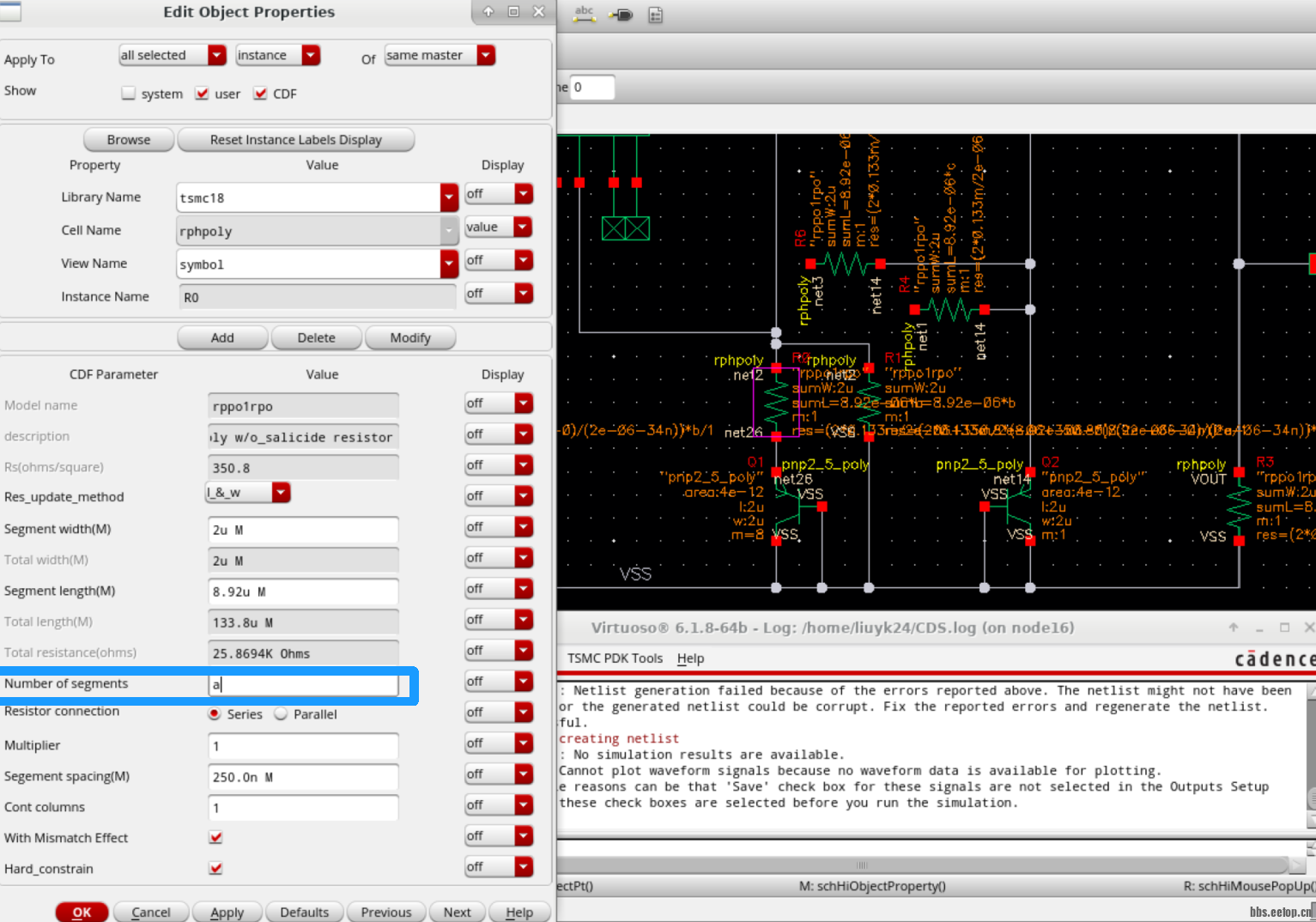
Task: Click the Browse button
Action: [129, 139]
